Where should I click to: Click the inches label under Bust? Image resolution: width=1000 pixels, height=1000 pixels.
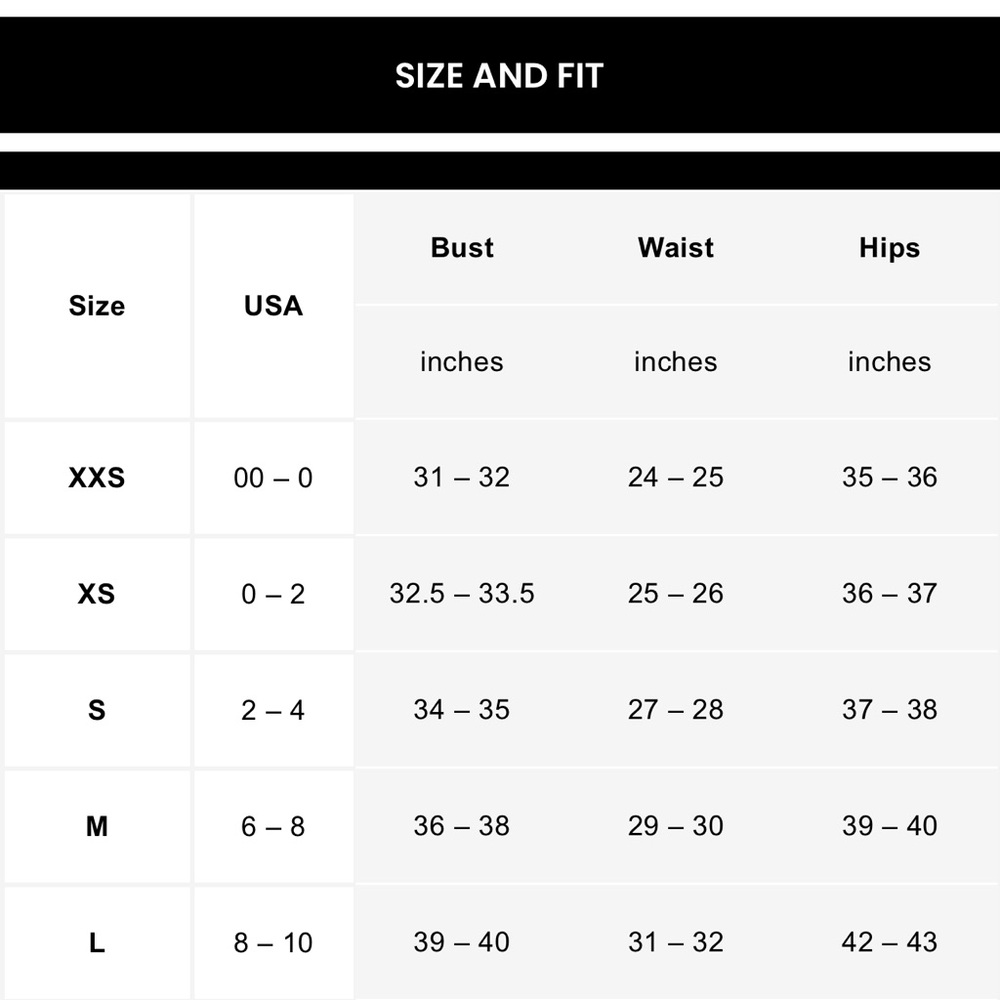[x=462, y=362]
